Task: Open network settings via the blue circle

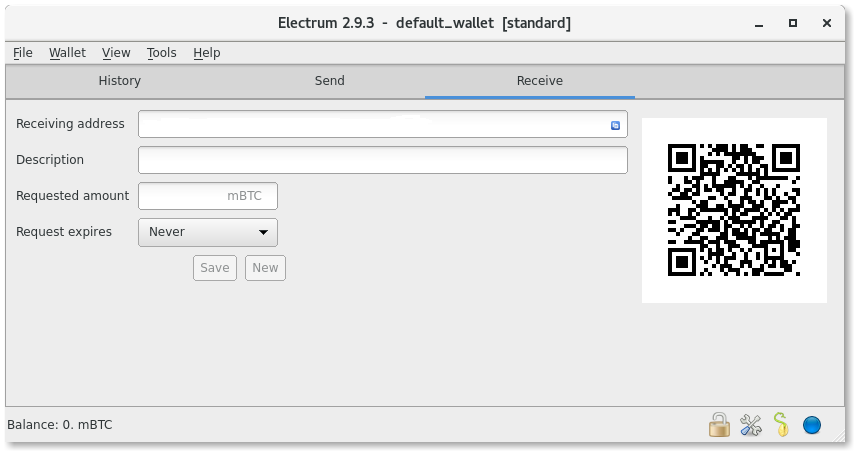Action: pyautogui.click(x=812, y=425)
